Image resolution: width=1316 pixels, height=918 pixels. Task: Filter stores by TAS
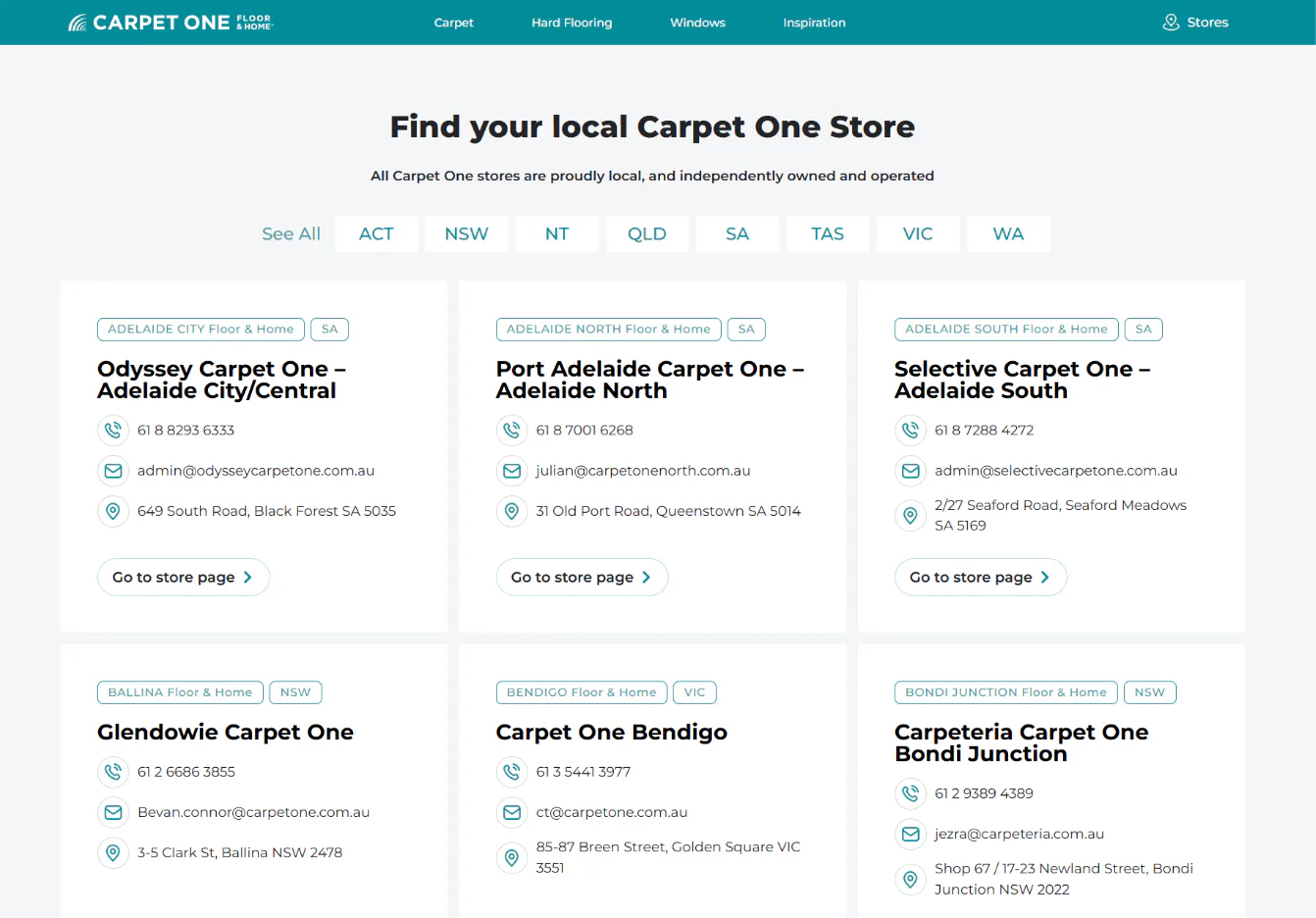[828, 233]
